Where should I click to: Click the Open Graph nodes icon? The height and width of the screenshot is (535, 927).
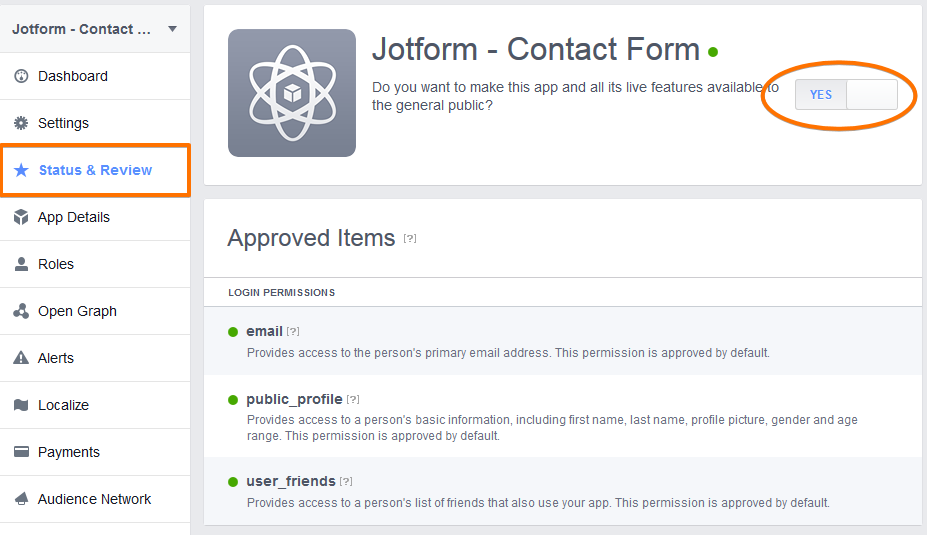tap(21, 311)
